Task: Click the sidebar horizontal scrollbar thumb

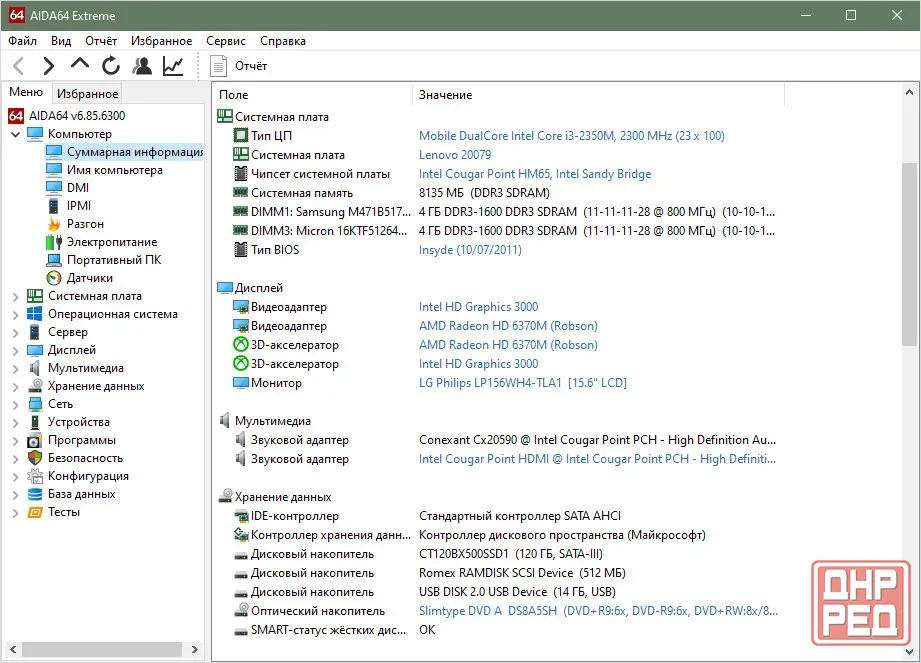Action: tap(102, 649)
